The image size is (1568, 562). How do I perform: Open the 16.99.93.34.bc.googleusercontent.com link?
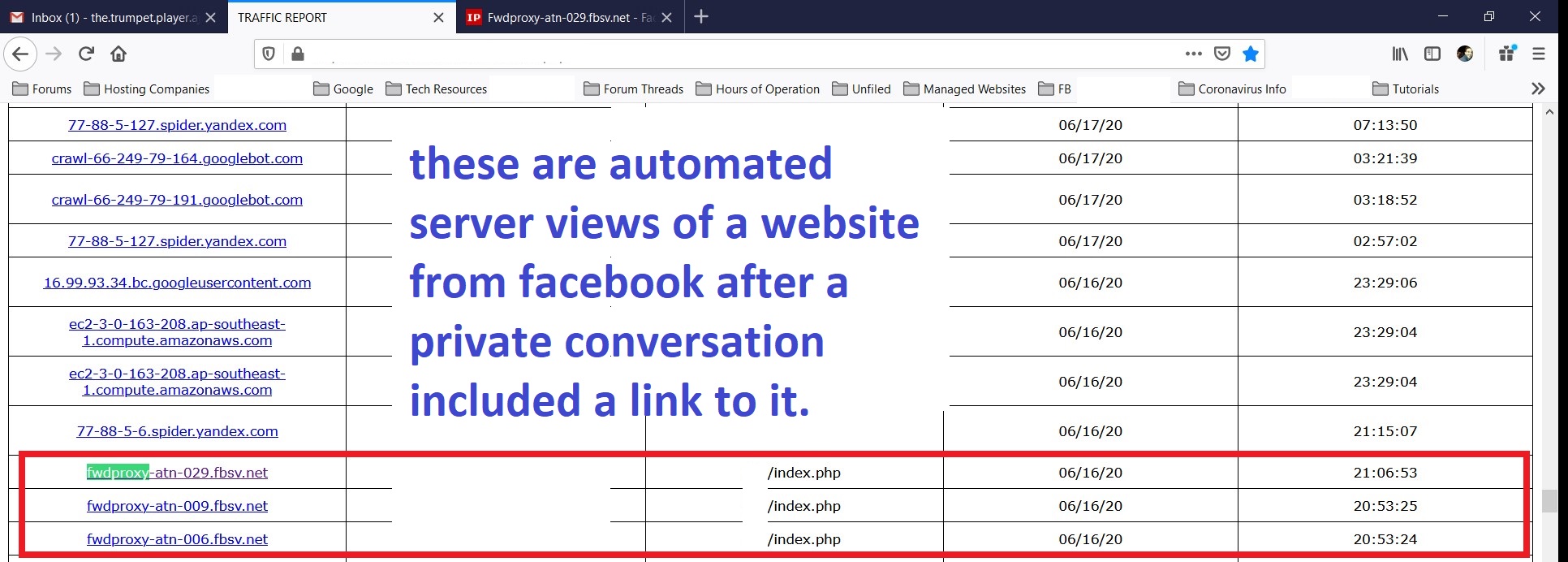point(177,283)
